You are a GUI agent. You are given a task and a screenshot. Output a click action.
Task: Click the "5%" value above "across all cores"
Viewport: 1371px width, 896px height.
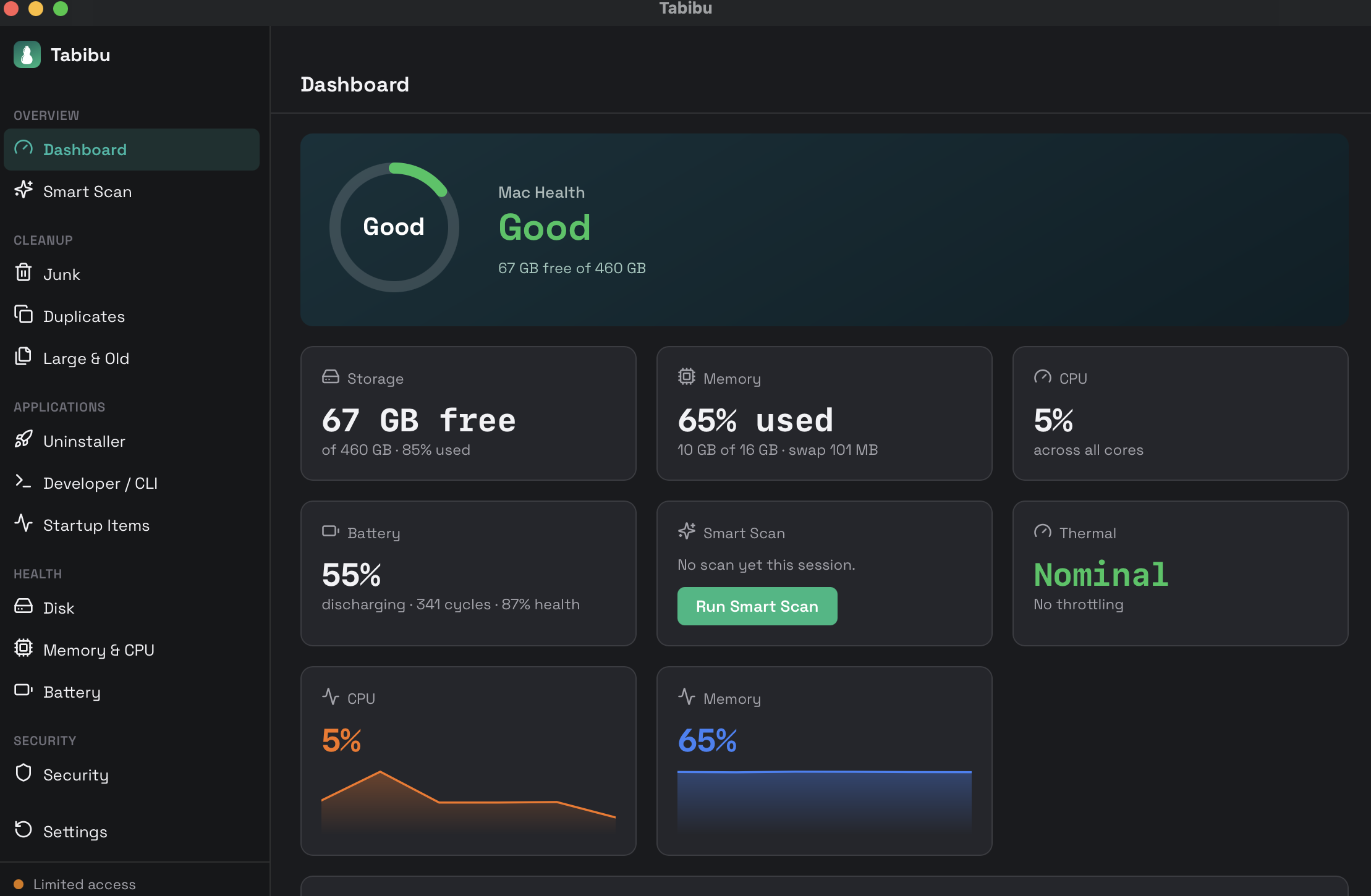tap(1053, 420)
